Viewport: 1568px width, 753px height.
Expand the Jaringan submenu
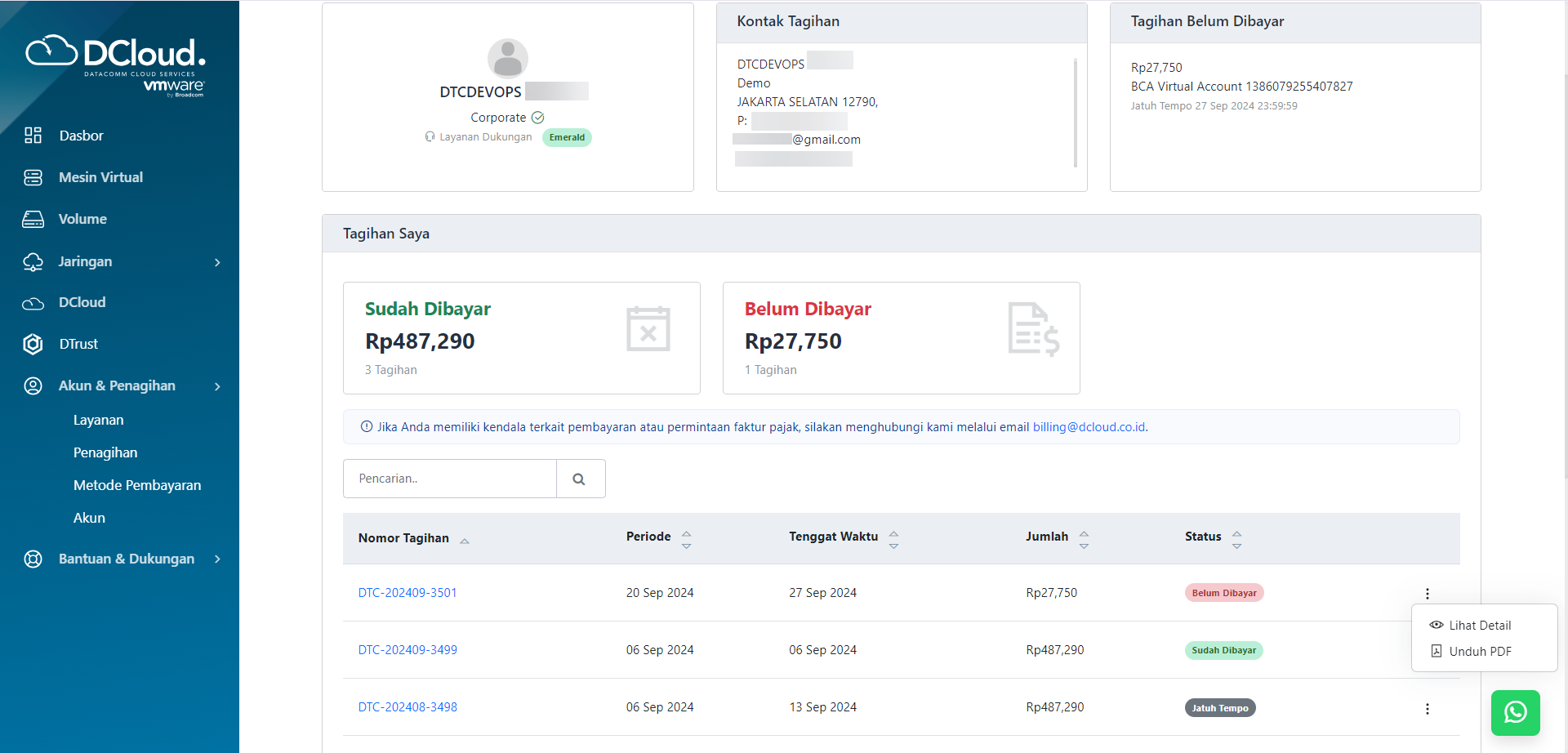pos(122,261)
